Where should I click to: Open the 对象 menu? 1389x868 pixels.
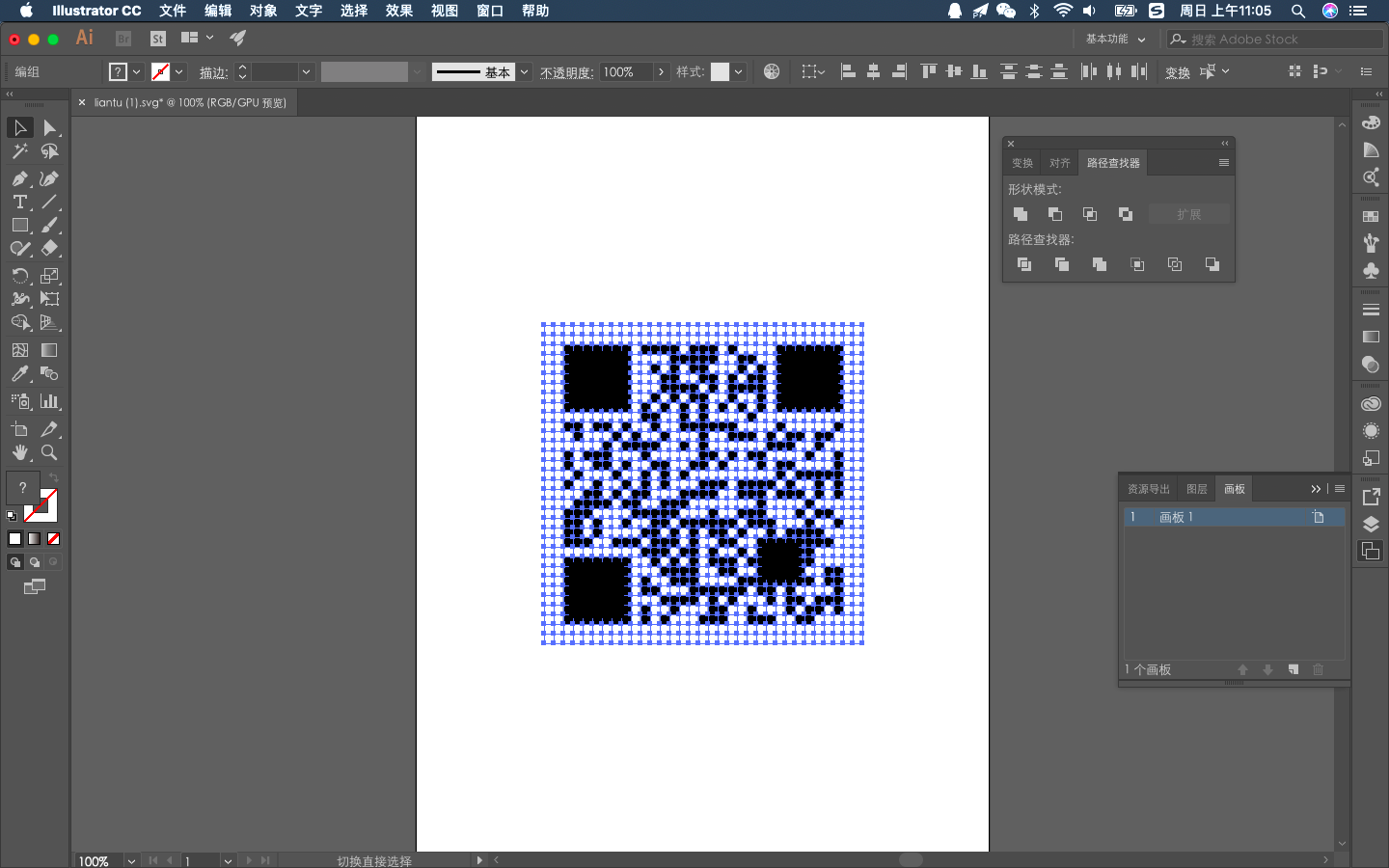(x=263, y=11)
